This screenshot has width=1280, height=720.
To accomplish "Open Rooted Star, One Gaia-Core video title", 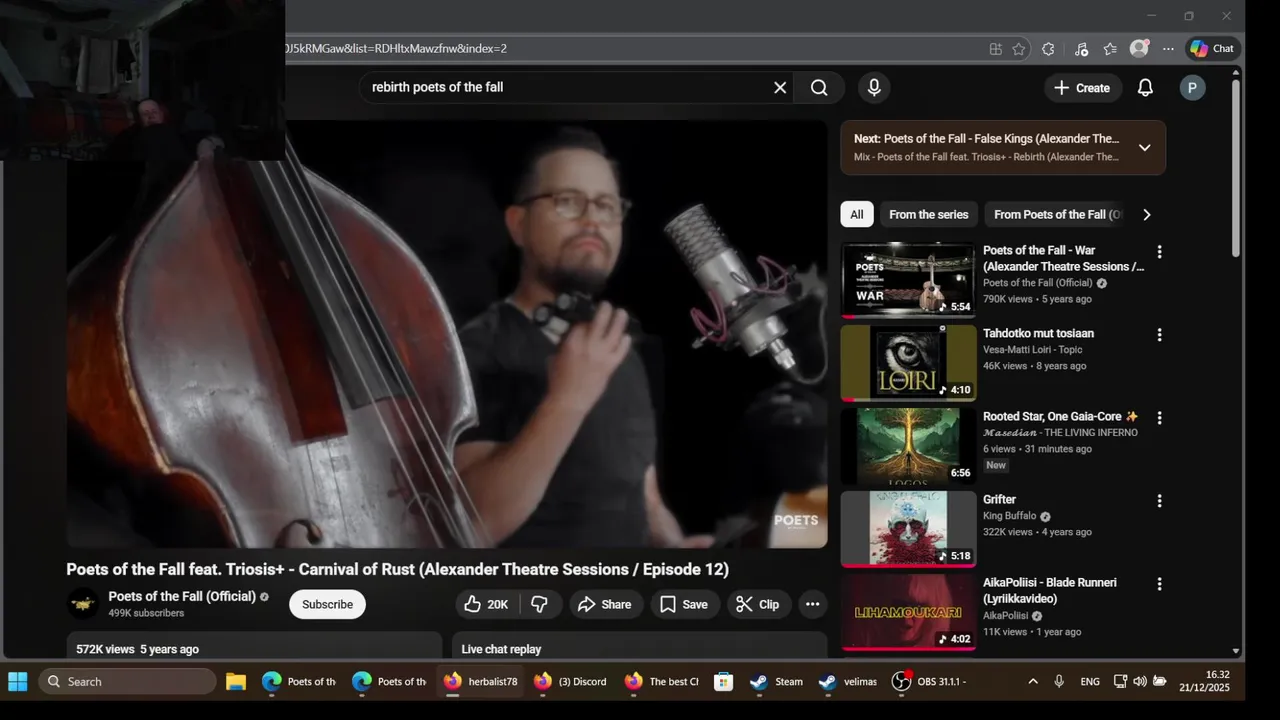I will 1060,416.
